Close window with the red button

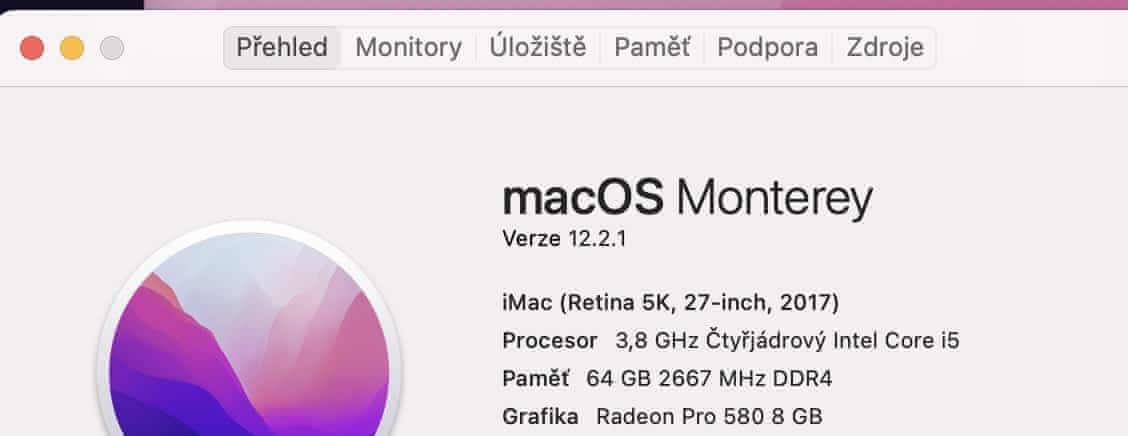click(x=32, y=47)
